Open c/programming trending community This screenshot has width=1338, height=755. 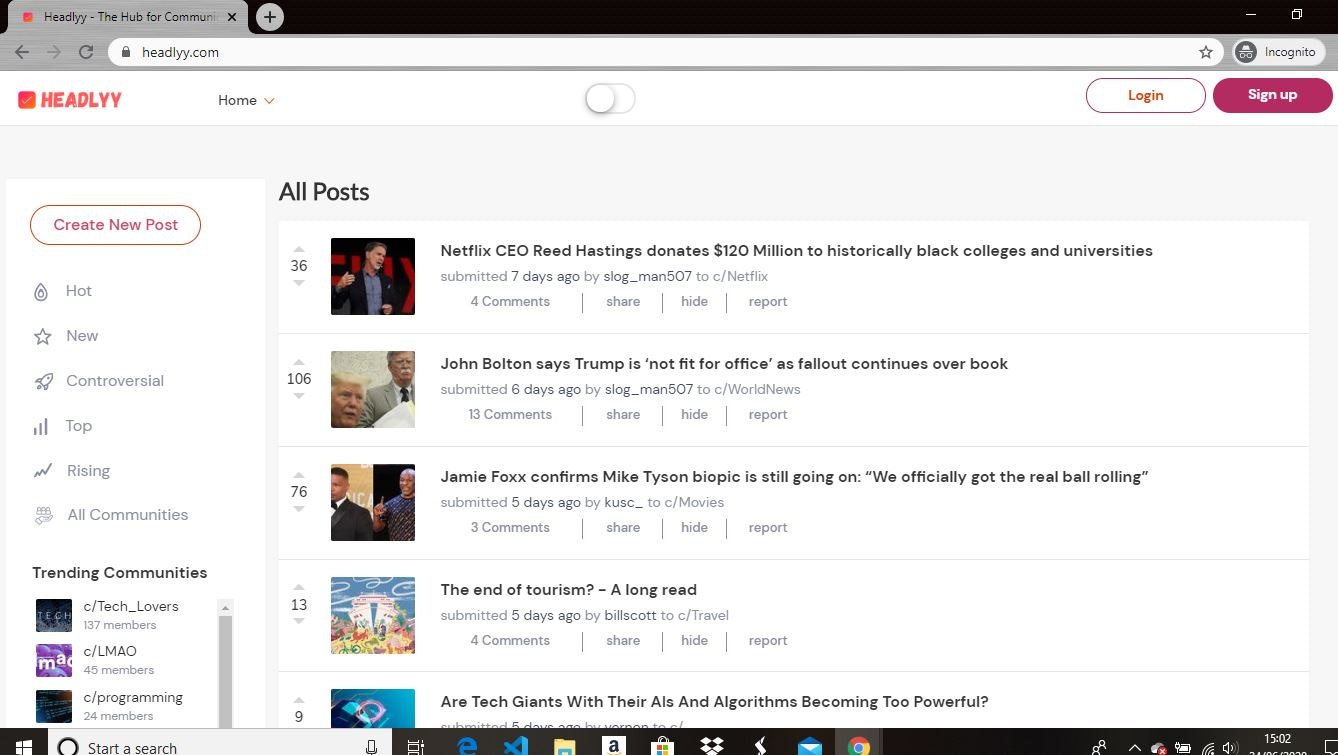pos(133,697)
